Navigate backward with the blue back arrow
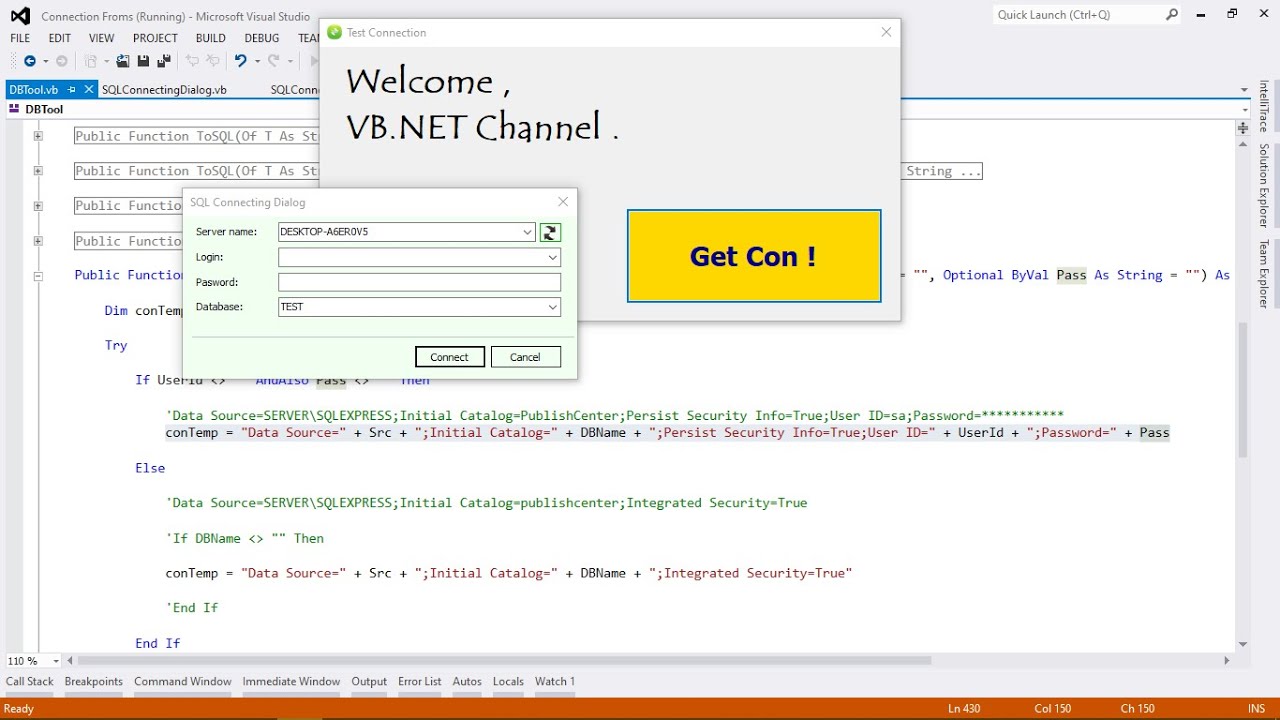This screenshot has height=720, width=1280. [30, 61]
